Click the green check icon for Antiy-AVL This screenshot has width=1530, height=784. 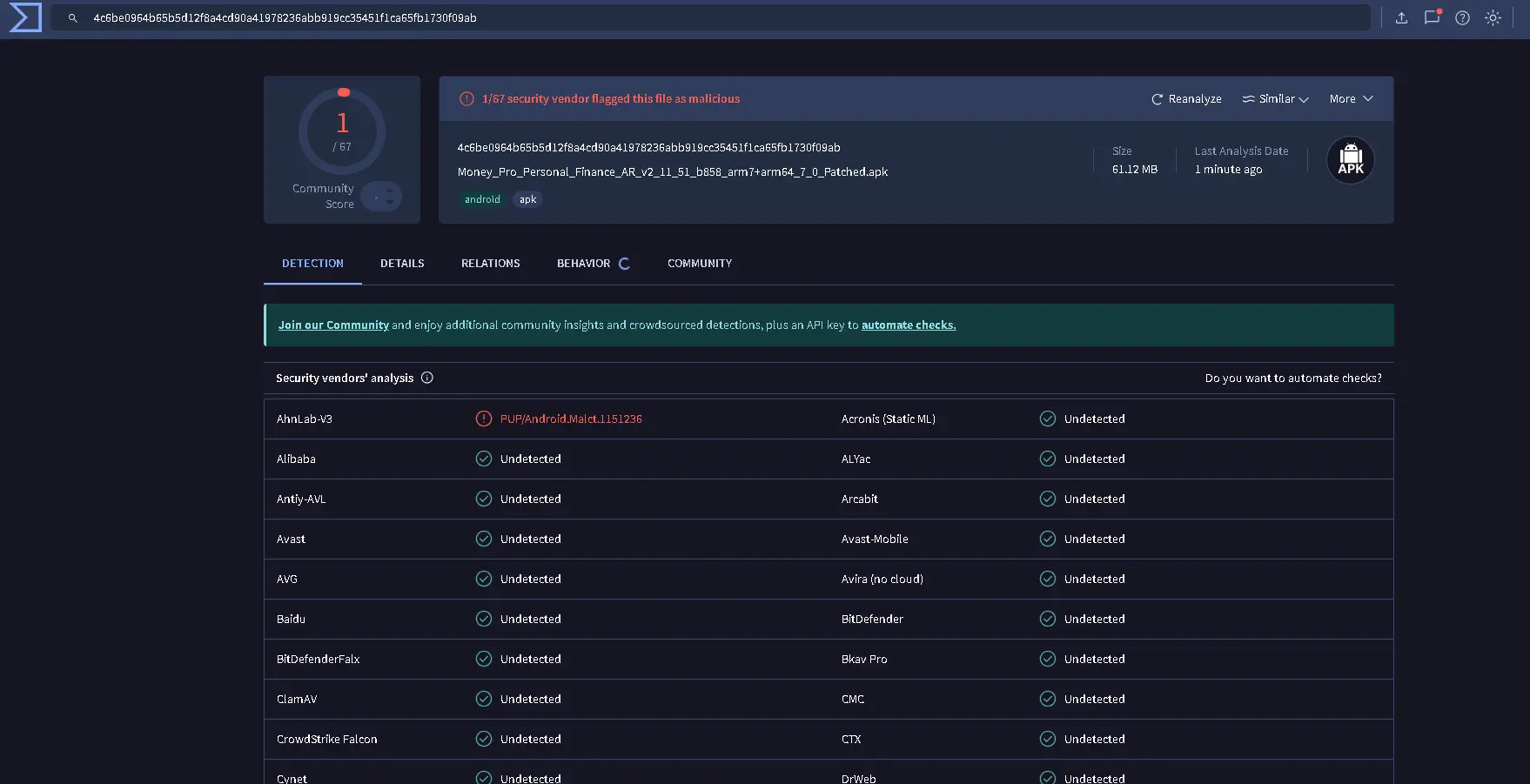tap(484, 499)
